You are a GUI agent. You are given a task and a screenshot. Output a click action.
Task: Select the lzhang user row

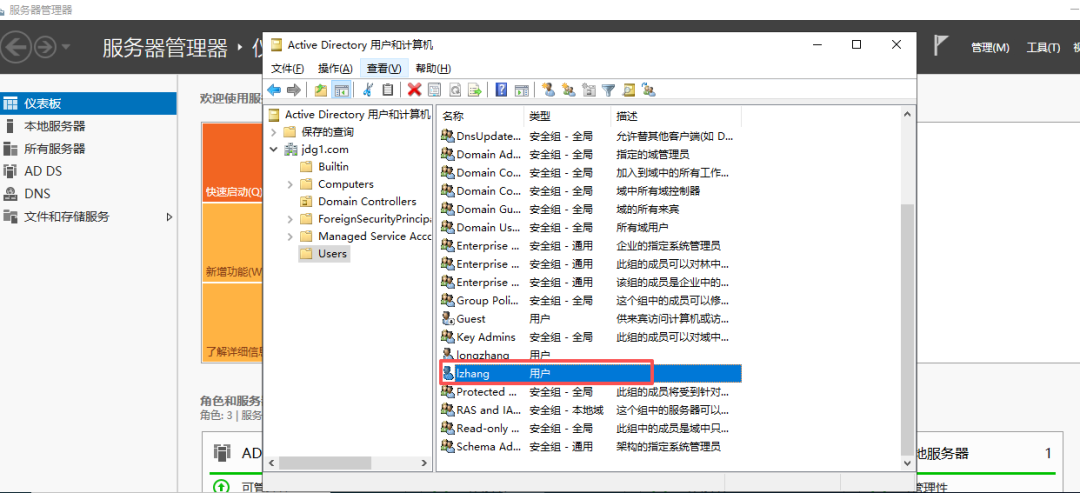[x=590, y=373]
